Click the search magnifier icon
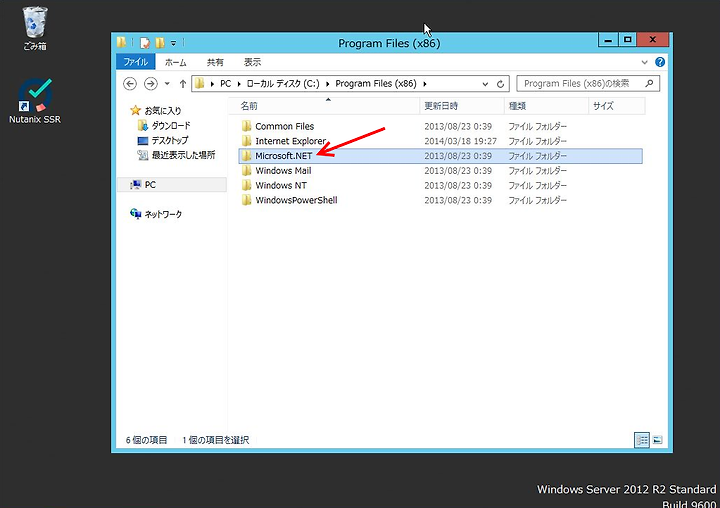720x508 pixels. point(649,83)
